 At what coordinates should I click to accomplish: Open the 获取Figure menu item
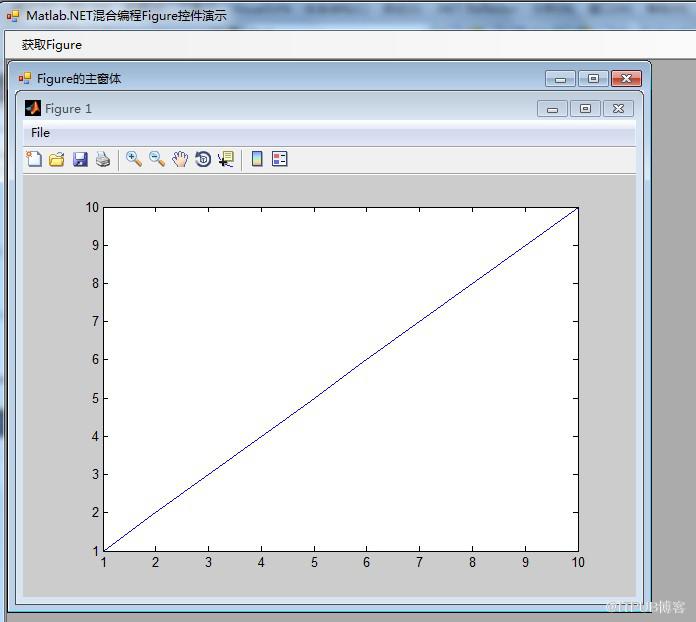51,45
